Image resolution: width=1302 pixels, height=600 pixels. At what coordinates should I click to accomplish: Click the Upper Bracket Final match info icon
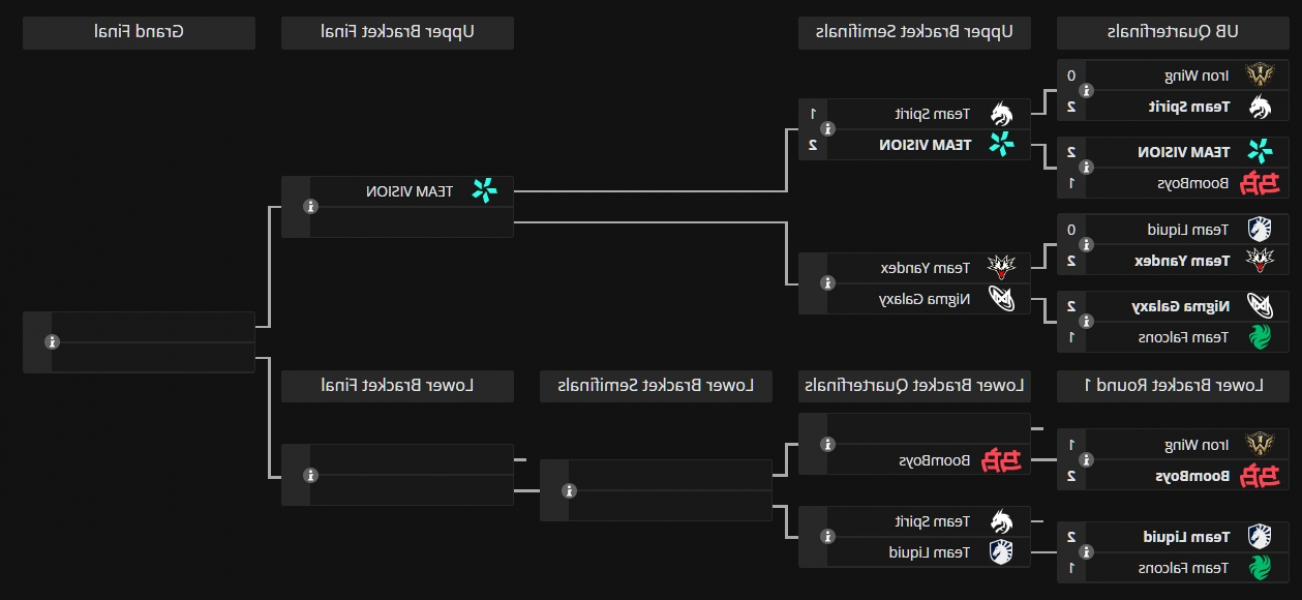point(310,207)
